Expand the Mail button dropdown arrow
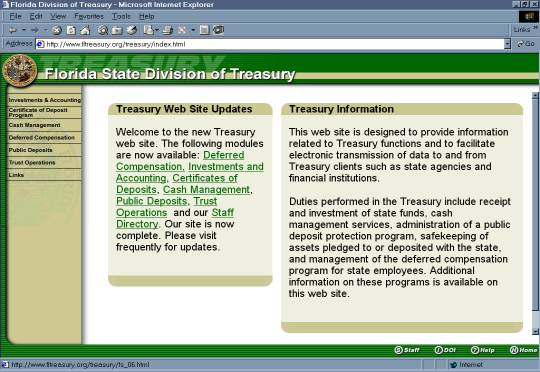The image size is (540, 372). [157, 30]
